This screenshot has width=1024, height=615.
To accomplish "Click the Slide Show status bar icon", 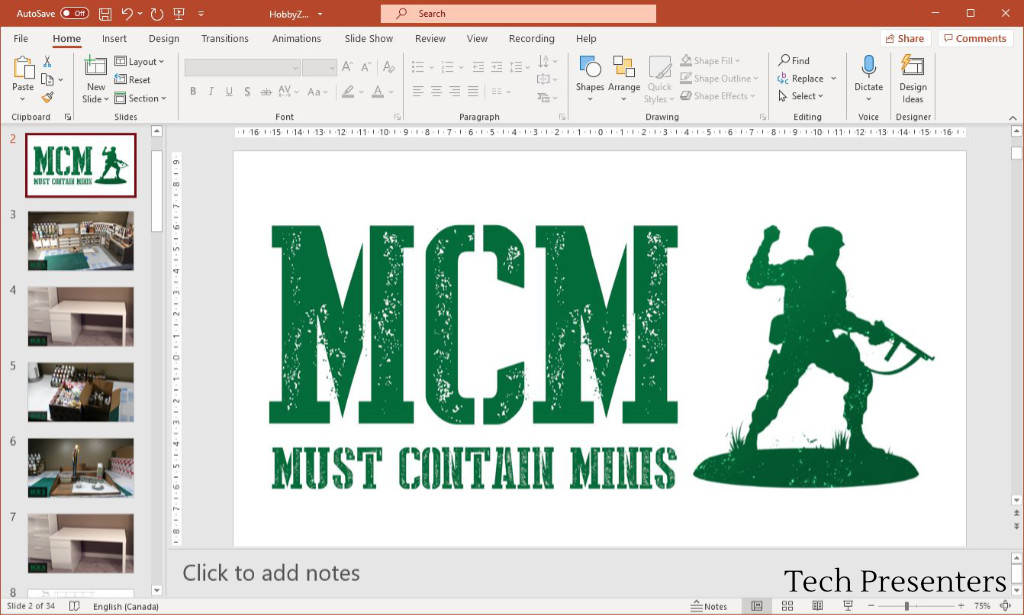I will (x=848, y=606).
